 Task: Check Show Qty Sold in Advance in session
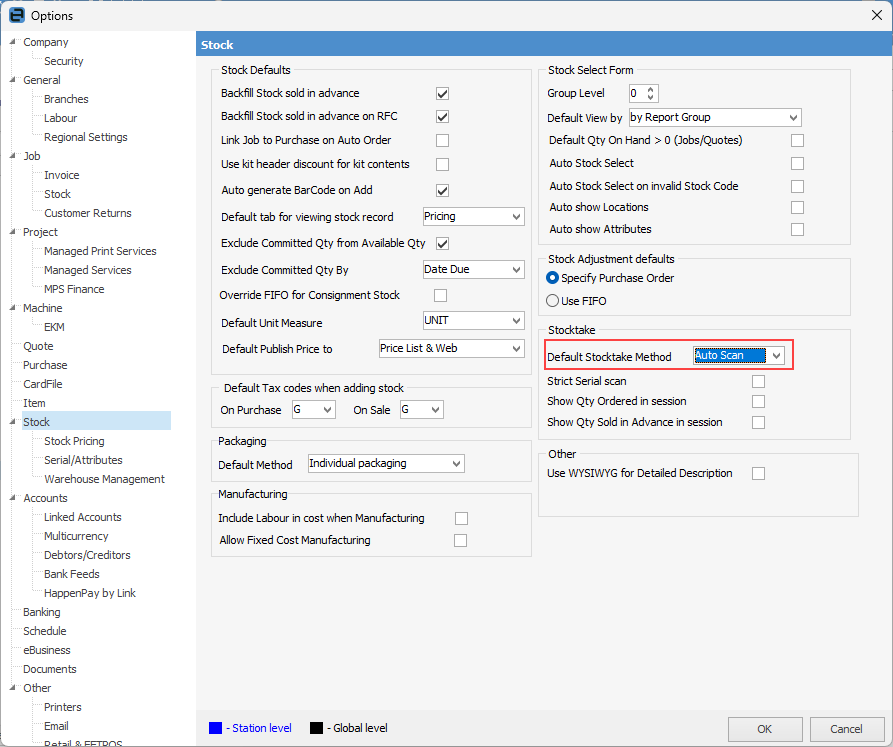pyautogui.click(x=758, y=422)
